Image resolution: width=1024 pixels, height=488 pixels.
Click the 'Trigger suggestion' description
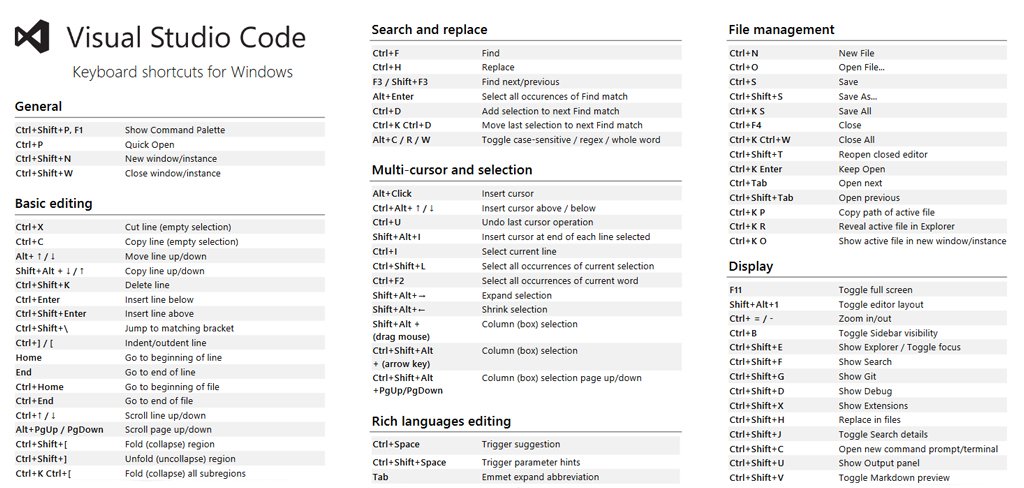click(x=521, y=444)
